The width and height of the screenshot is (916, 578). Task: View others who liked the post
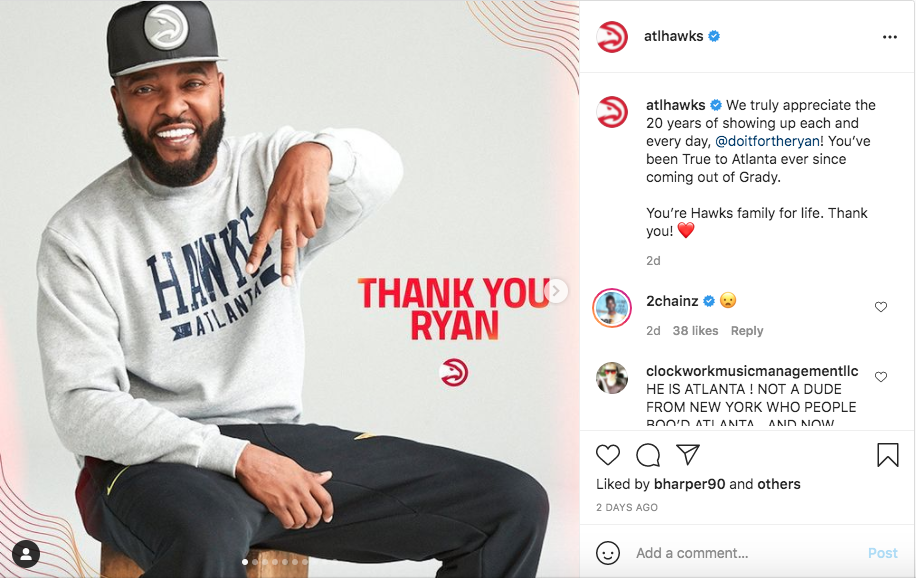[x=779, y=484]
